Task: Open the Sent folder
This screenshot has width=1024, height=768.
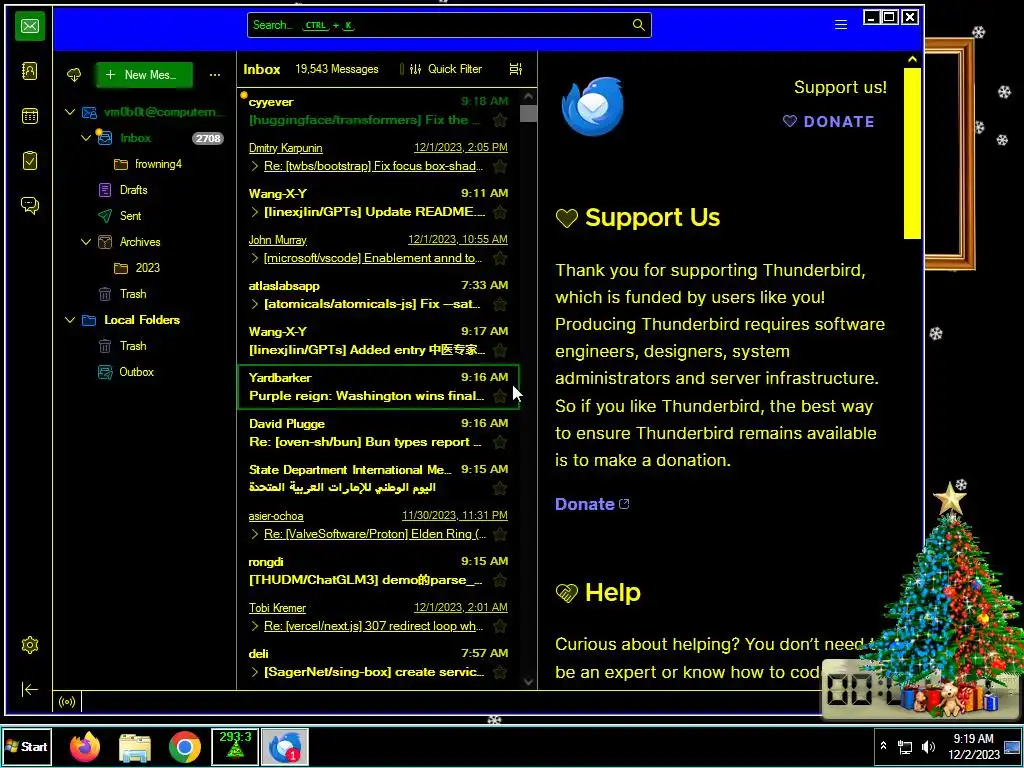Action: 131,216
